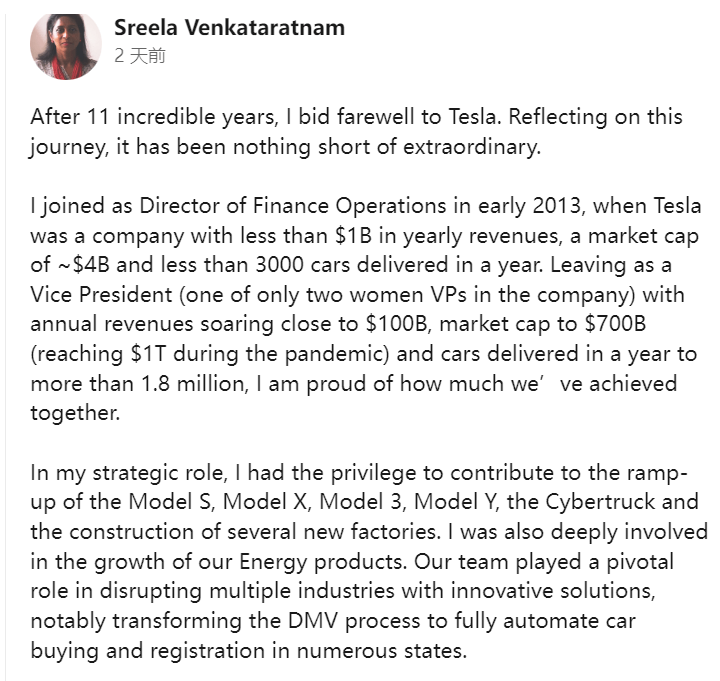This screenshot has height=681, width=720.
Task: Click the phrase "After 11 incredible years"
Action: pyautogui.click(x=153, y=117)
